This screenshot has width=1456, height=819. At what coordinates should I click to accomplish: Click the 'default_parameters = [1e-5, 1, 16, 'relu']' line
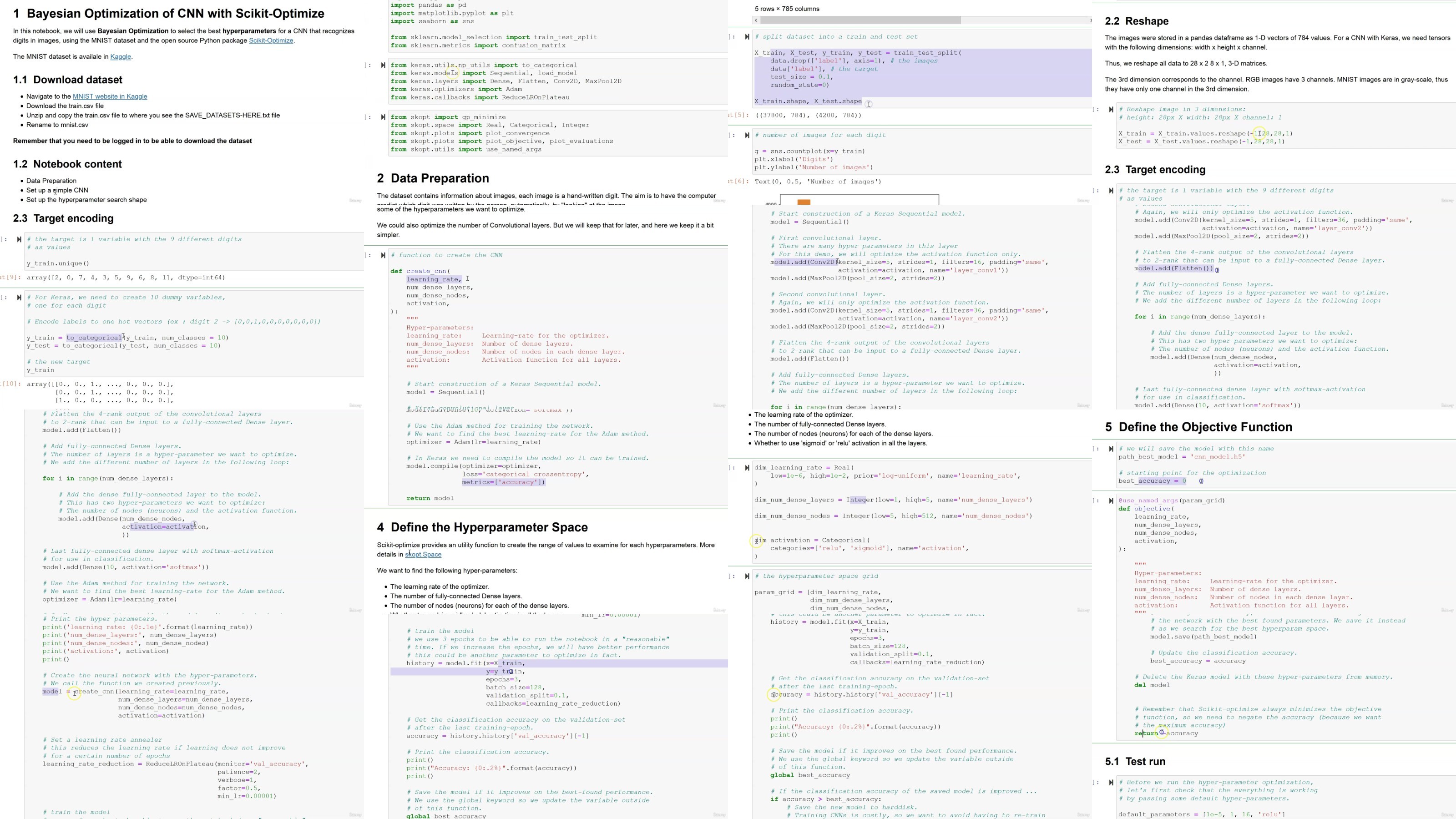click(x=1201, y=814)
